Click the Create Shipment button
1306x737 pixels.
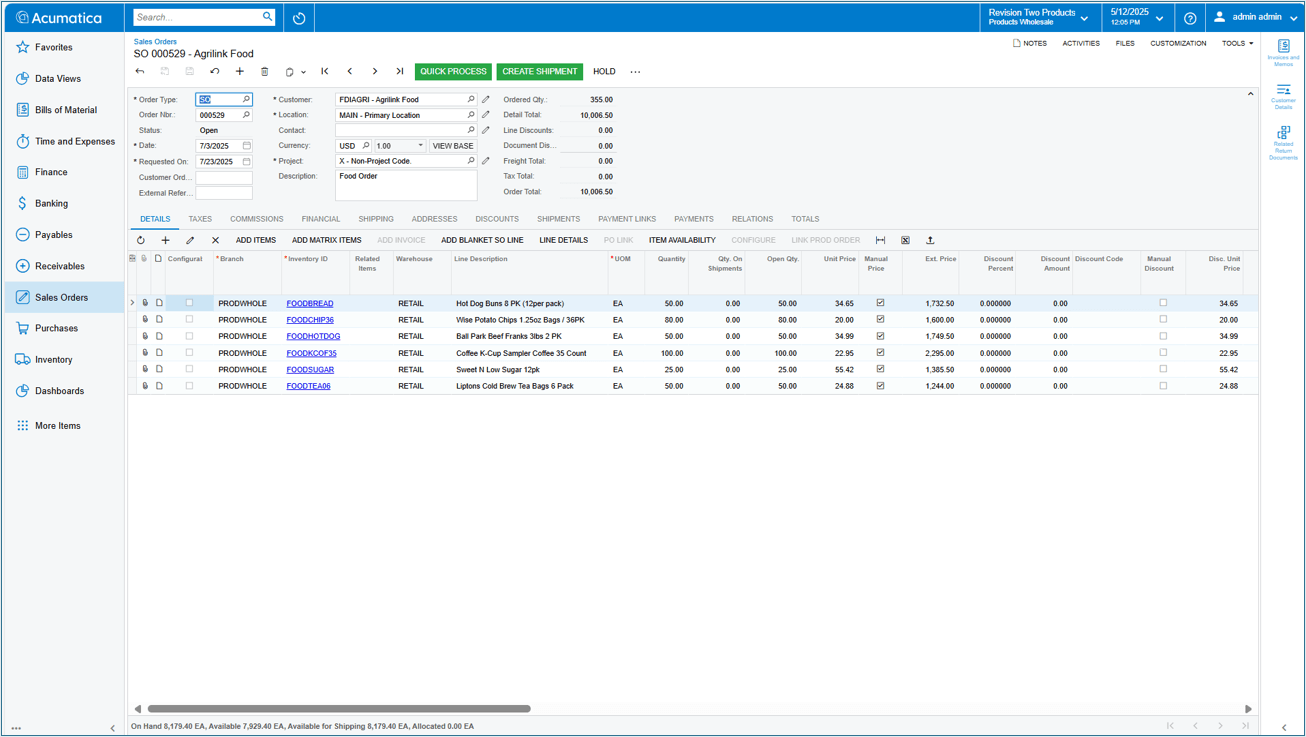click(x=540, y=72)
